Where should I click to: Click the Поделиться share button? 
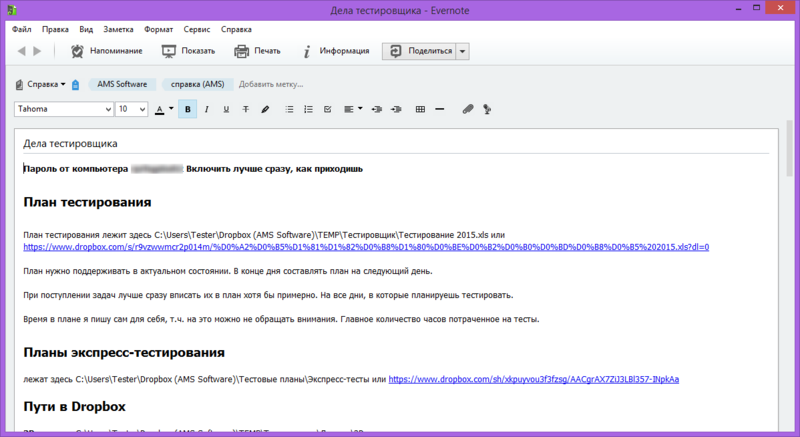(x=419, y=51)
